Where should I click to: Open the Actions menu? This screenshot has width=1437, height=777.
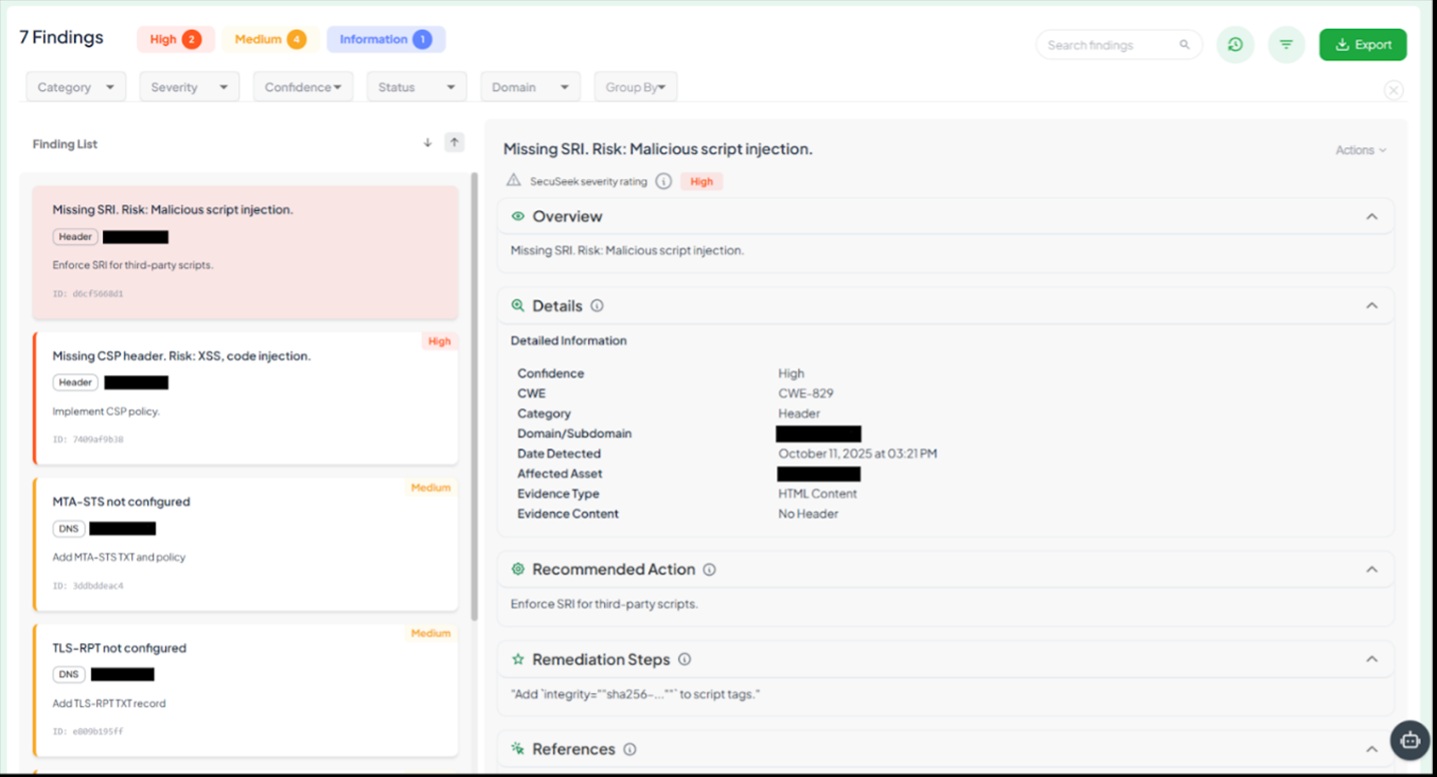[1360, 150]
